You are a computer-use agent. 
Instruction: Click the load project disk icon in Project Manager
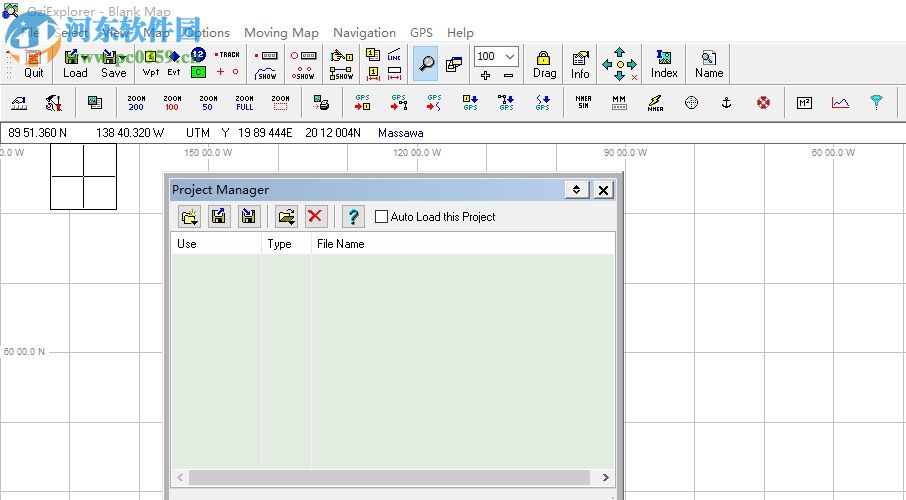coord(219,217)
